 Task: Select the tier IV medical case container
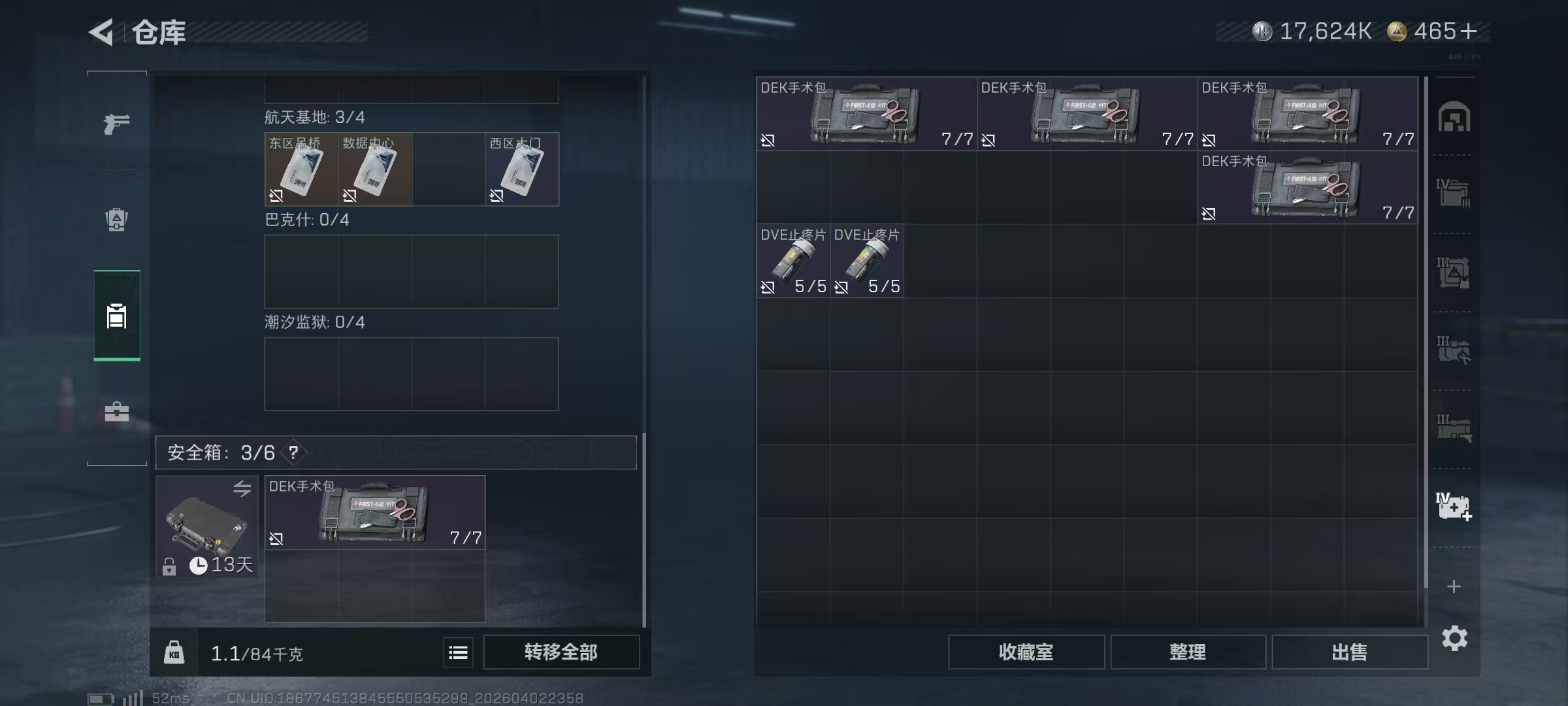click(x=1454, y=507)
